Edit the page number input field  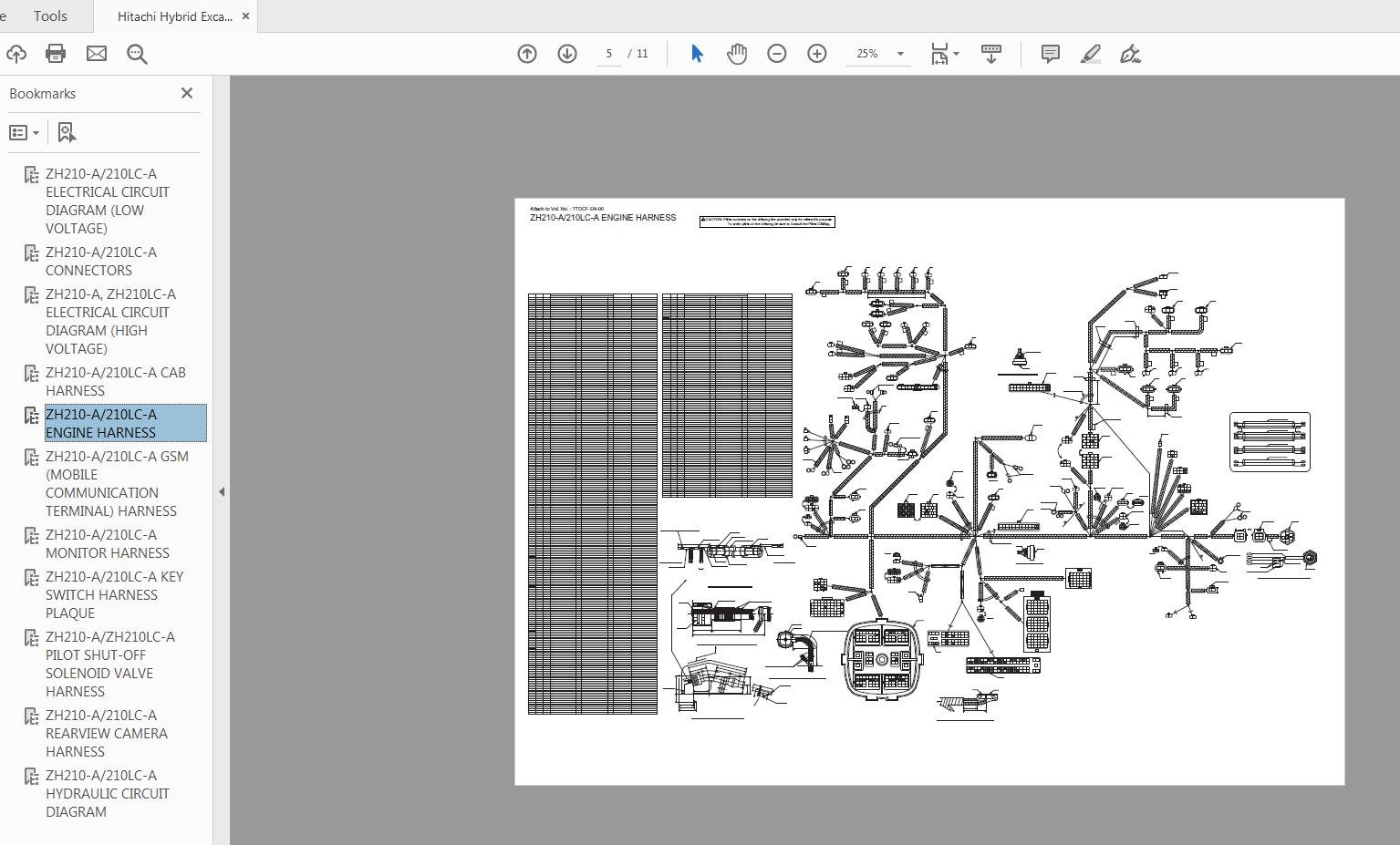(608, 54)
